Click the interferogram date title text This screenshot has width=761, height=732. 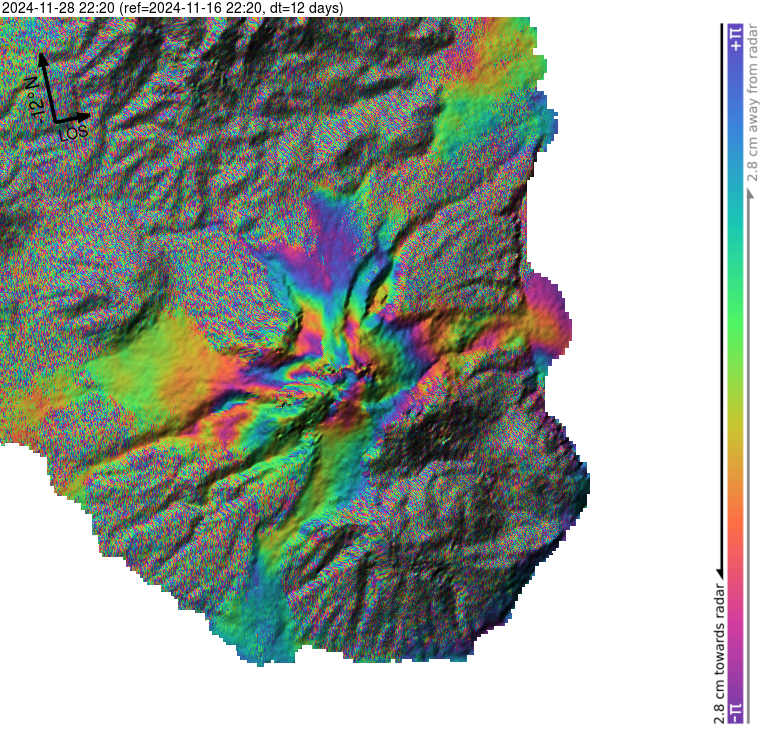coord(172,8)
